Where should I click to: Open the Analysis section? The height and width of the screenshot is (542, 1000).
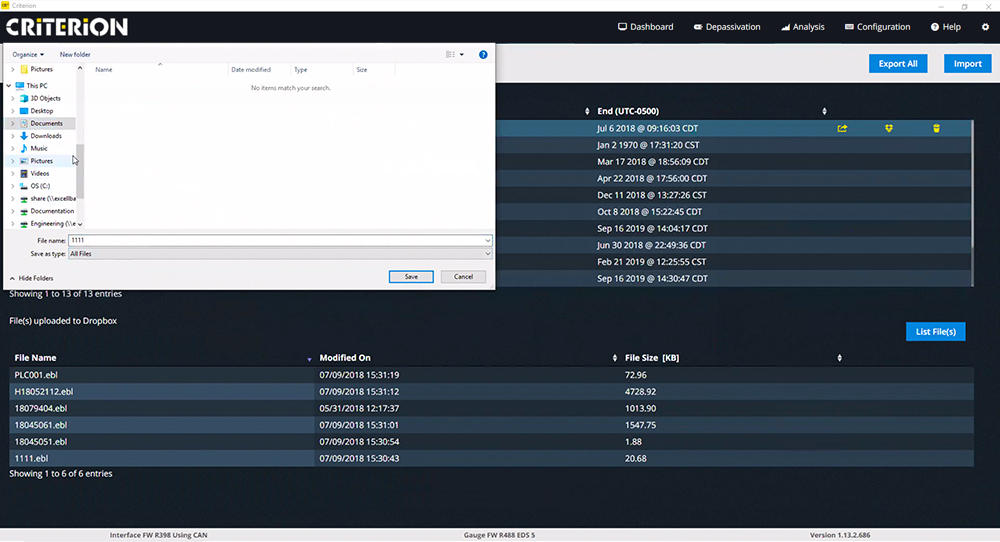pyautogui.click(x=802, y=27)
